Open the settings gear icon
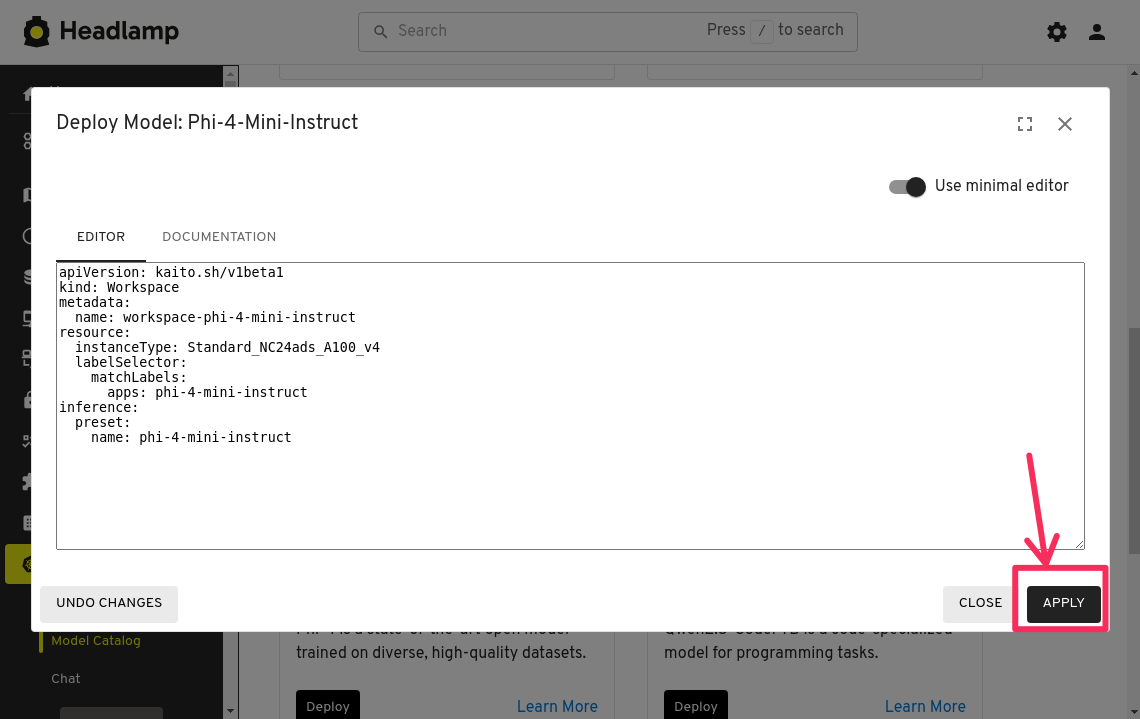 click(1057, 32)
